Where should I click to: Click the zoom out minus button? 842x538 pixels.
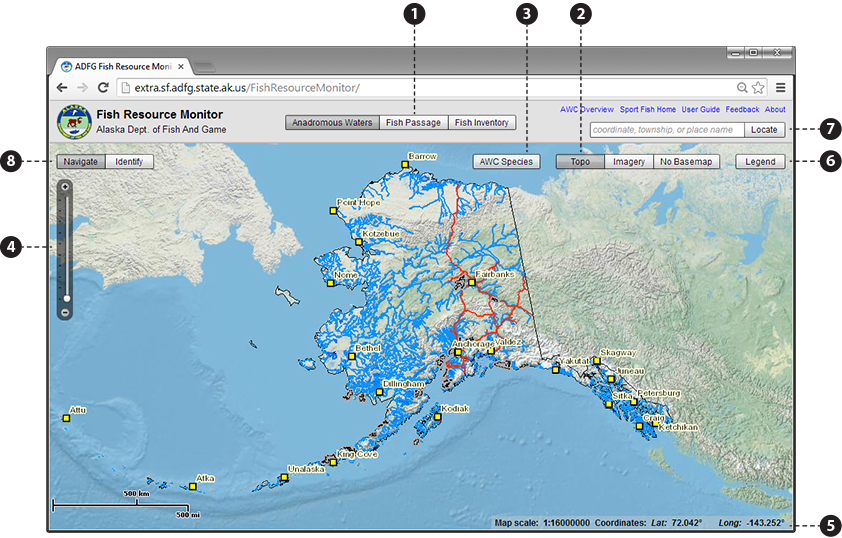point(65,312)
